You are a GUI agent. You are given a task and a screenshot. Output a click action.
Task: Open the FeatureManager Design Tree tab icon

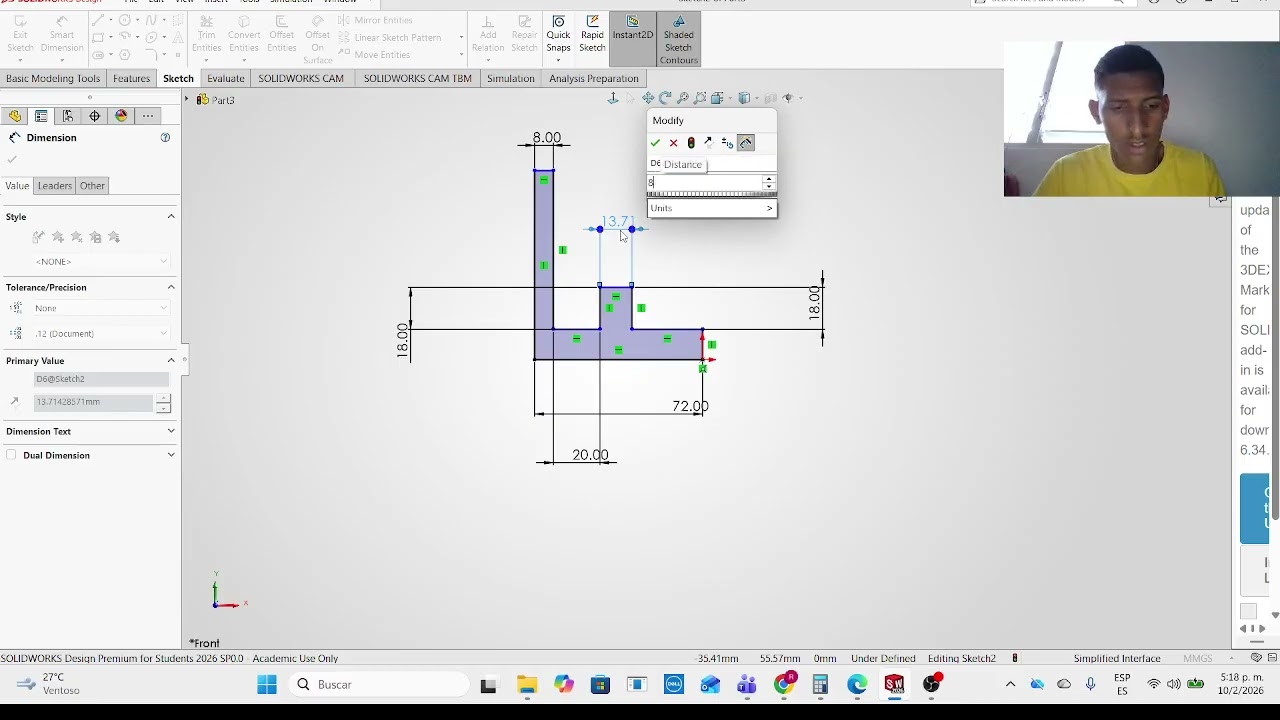click(15, 116)
